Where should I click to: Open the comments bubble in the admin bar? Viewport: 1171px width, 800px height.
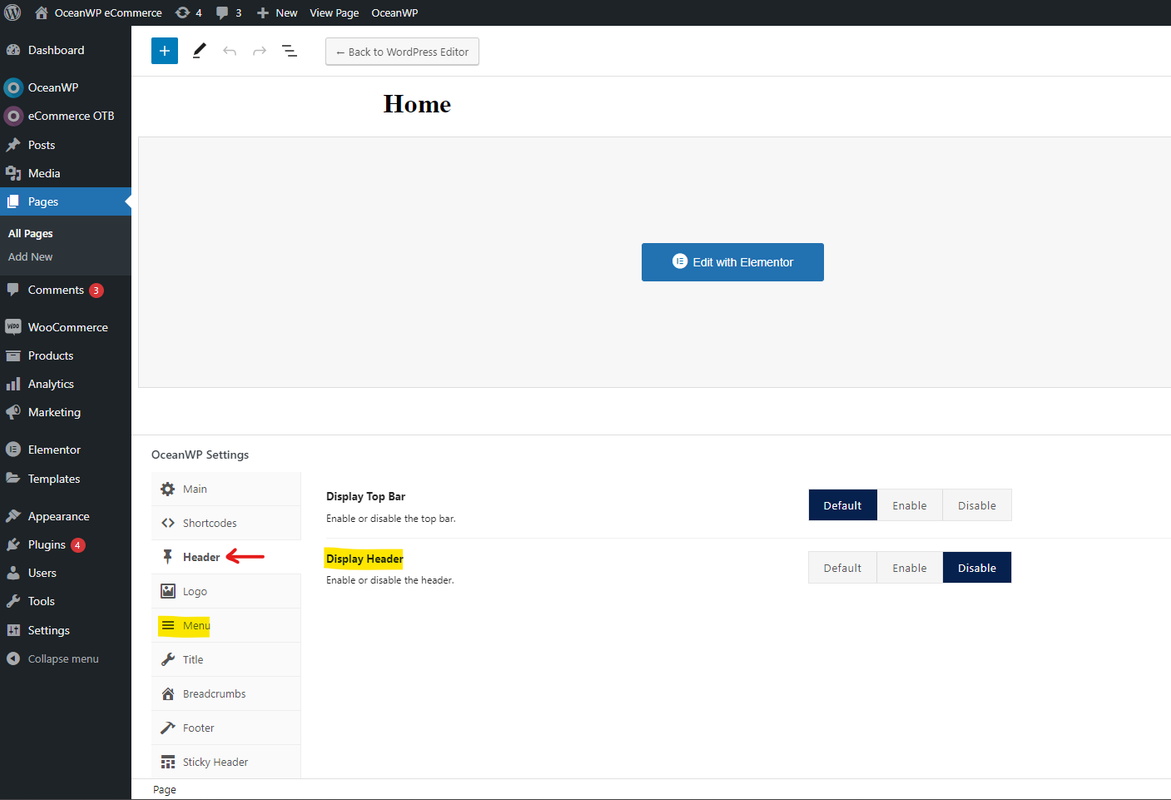tap(229, 13)
